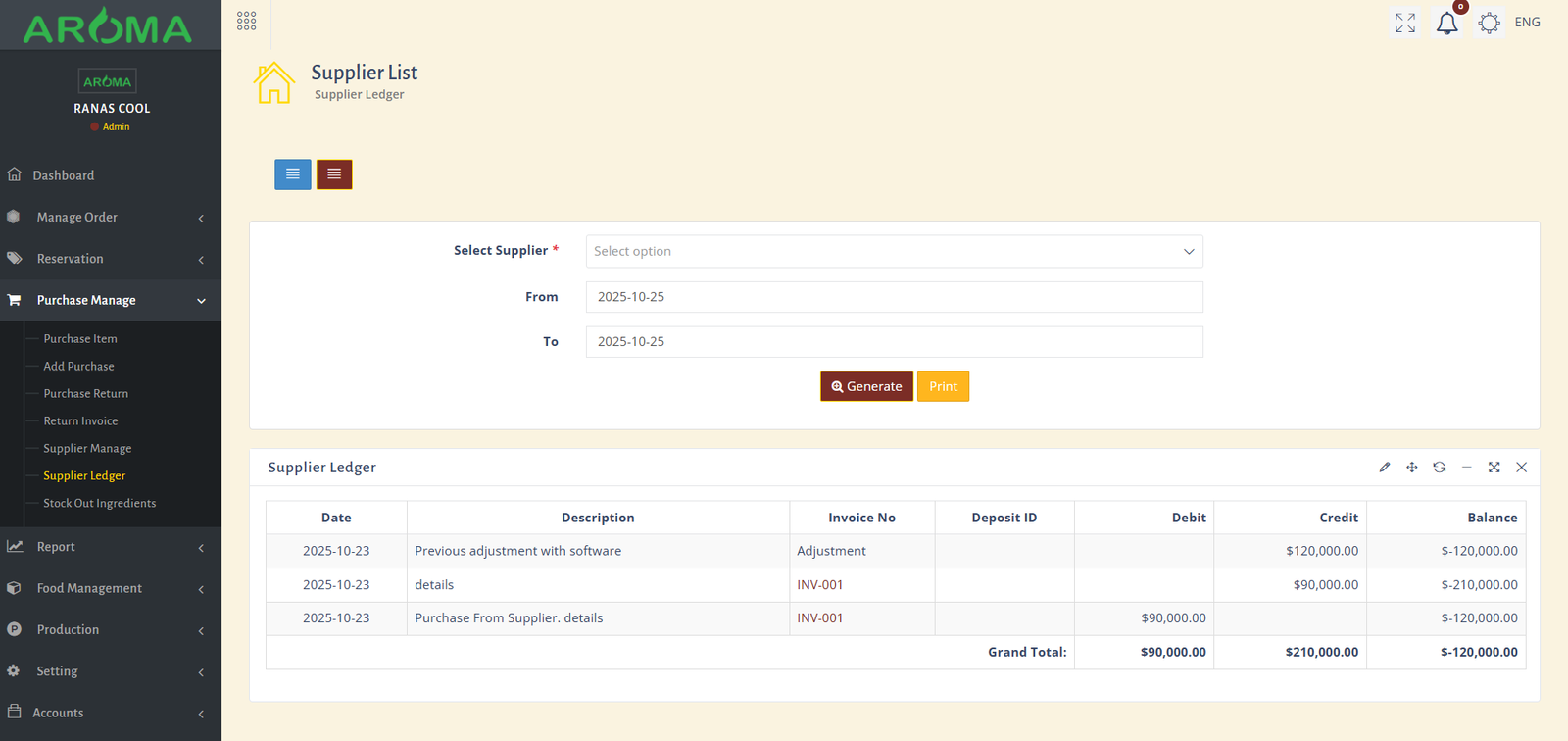
Task: Collapse the Purchase Manage menu
Action: click(110, 301)
